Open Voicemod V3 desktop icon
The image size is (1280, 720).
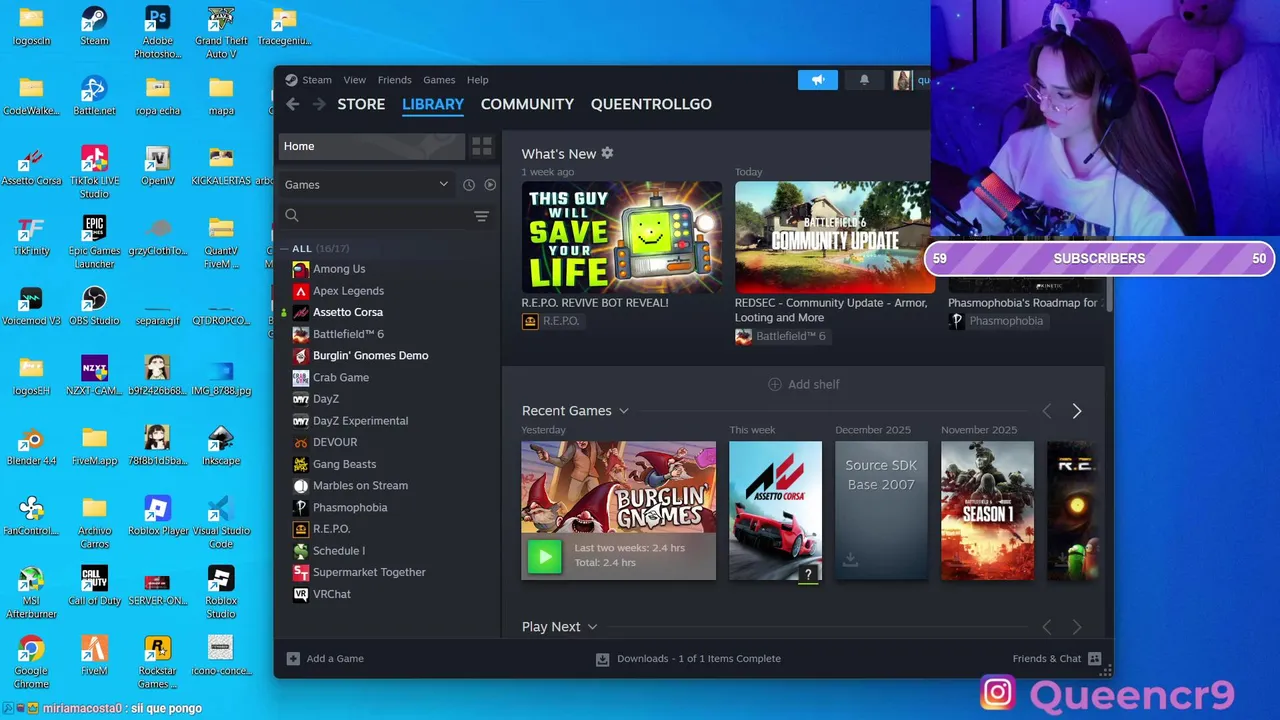tap(31, 306)
